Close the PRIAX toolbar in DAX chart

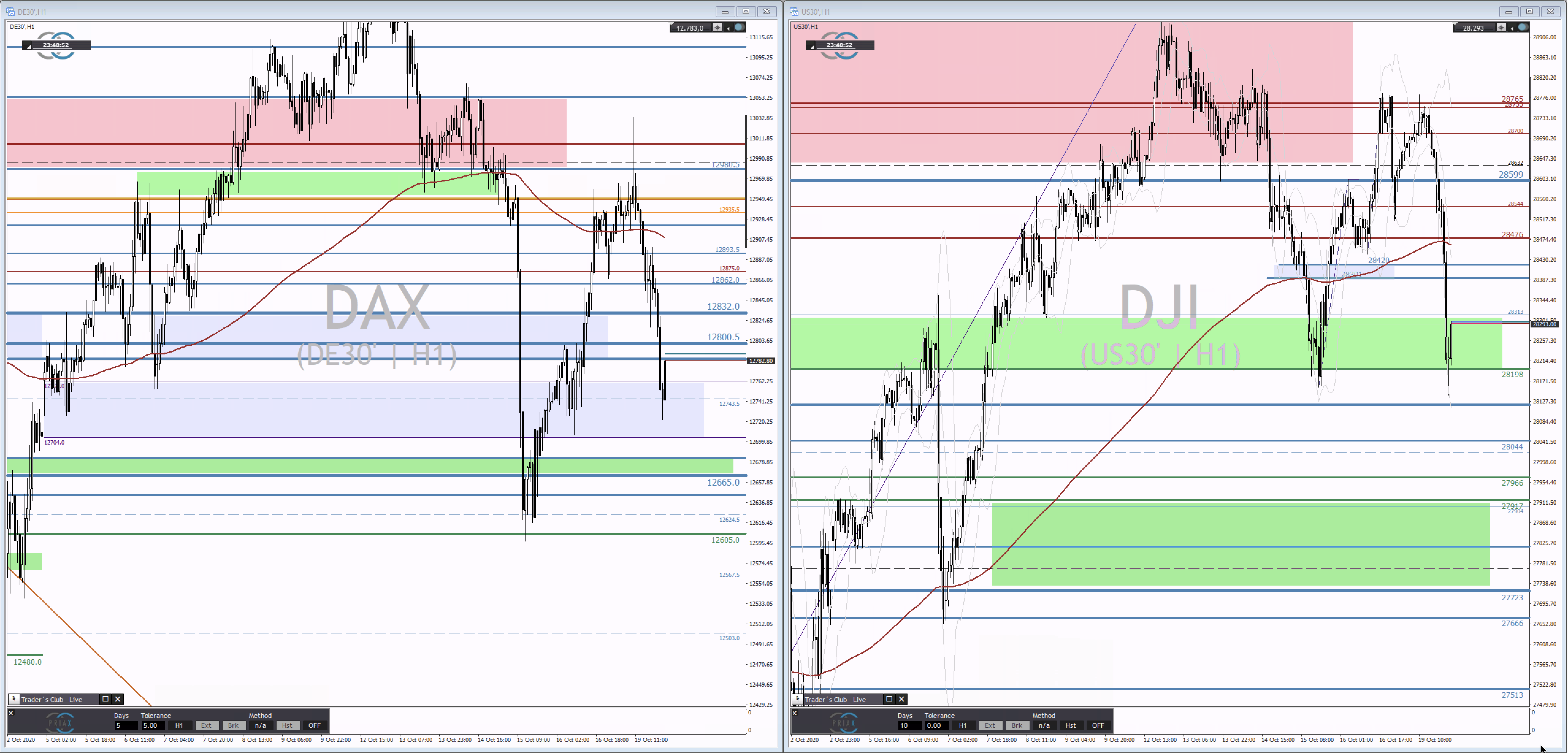tap(11, 713)
